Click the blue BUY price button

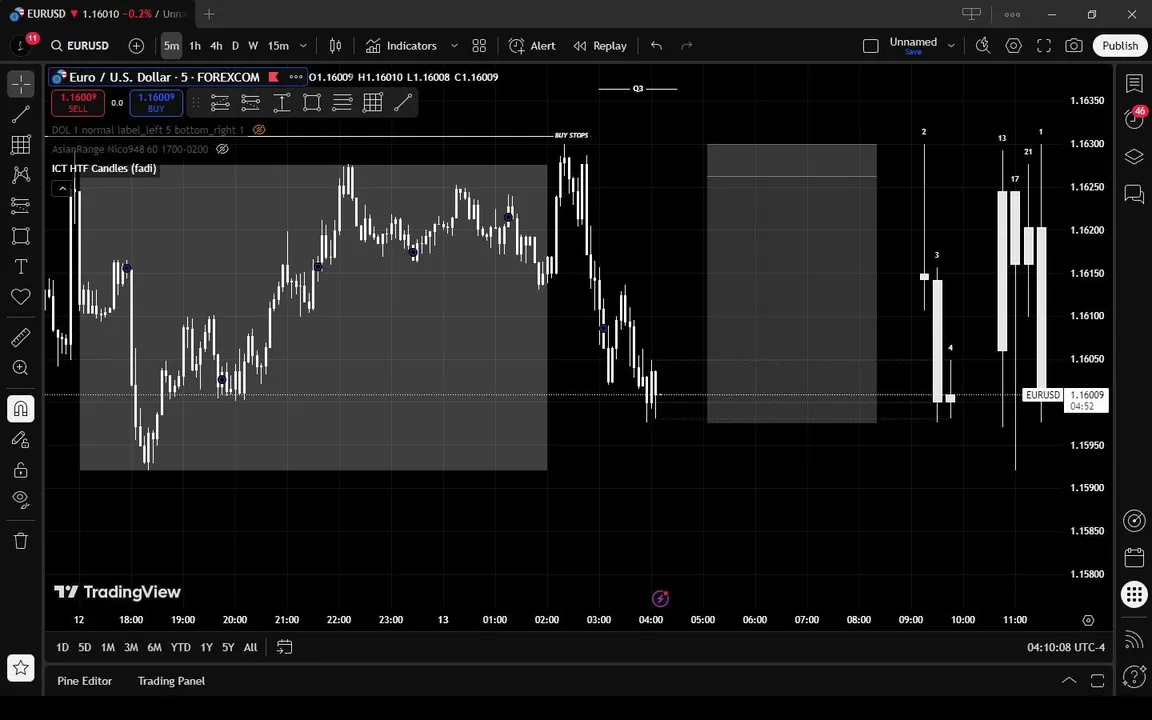pos(156,103)
